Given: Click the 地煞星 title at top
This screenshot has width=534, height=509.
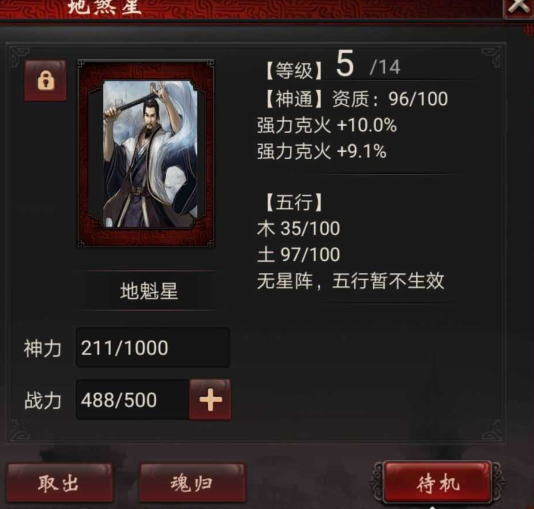Looking at the screenshot, I should 105,7.
